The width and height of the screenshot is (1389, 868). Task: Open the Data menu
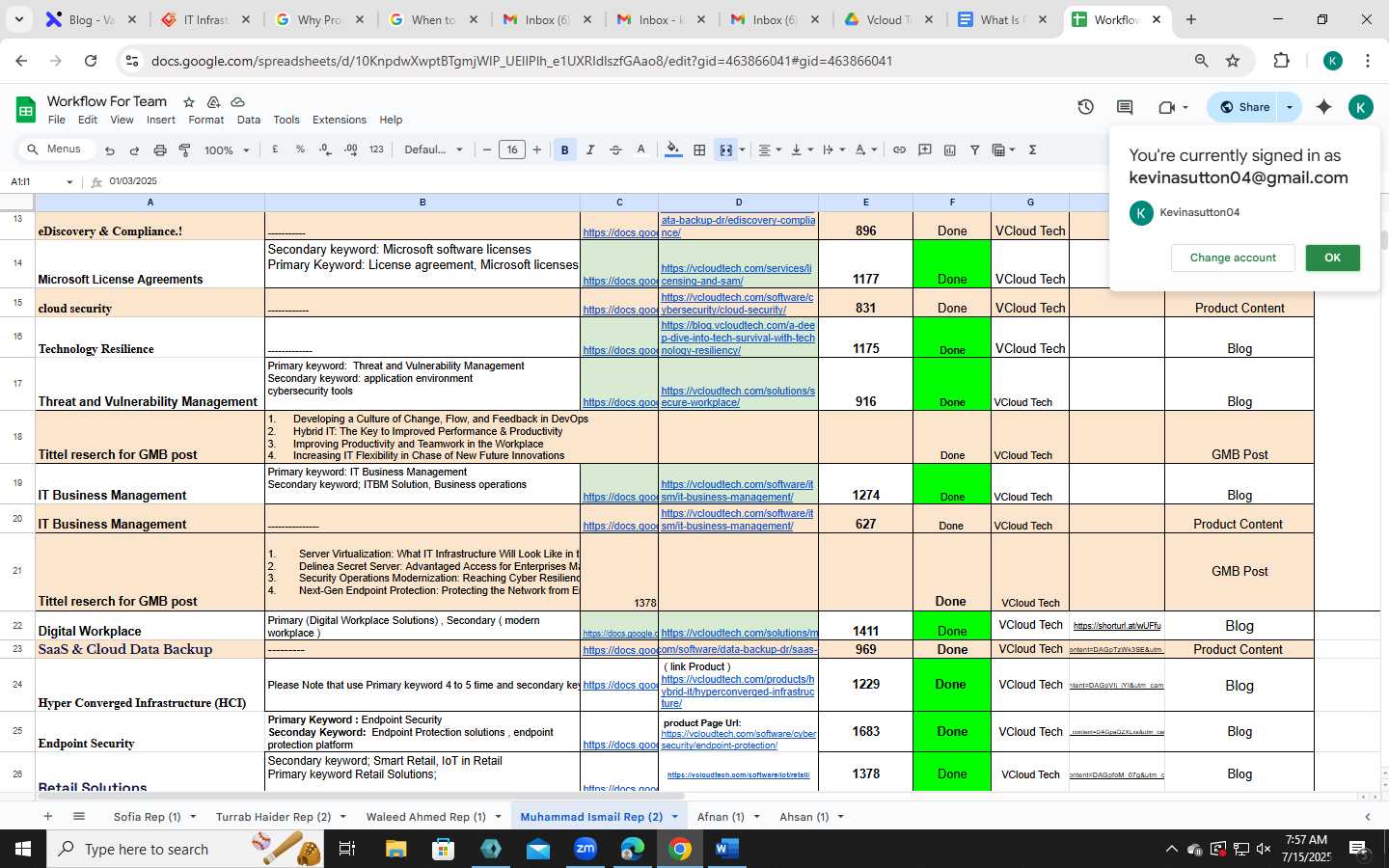pos(249,120)
